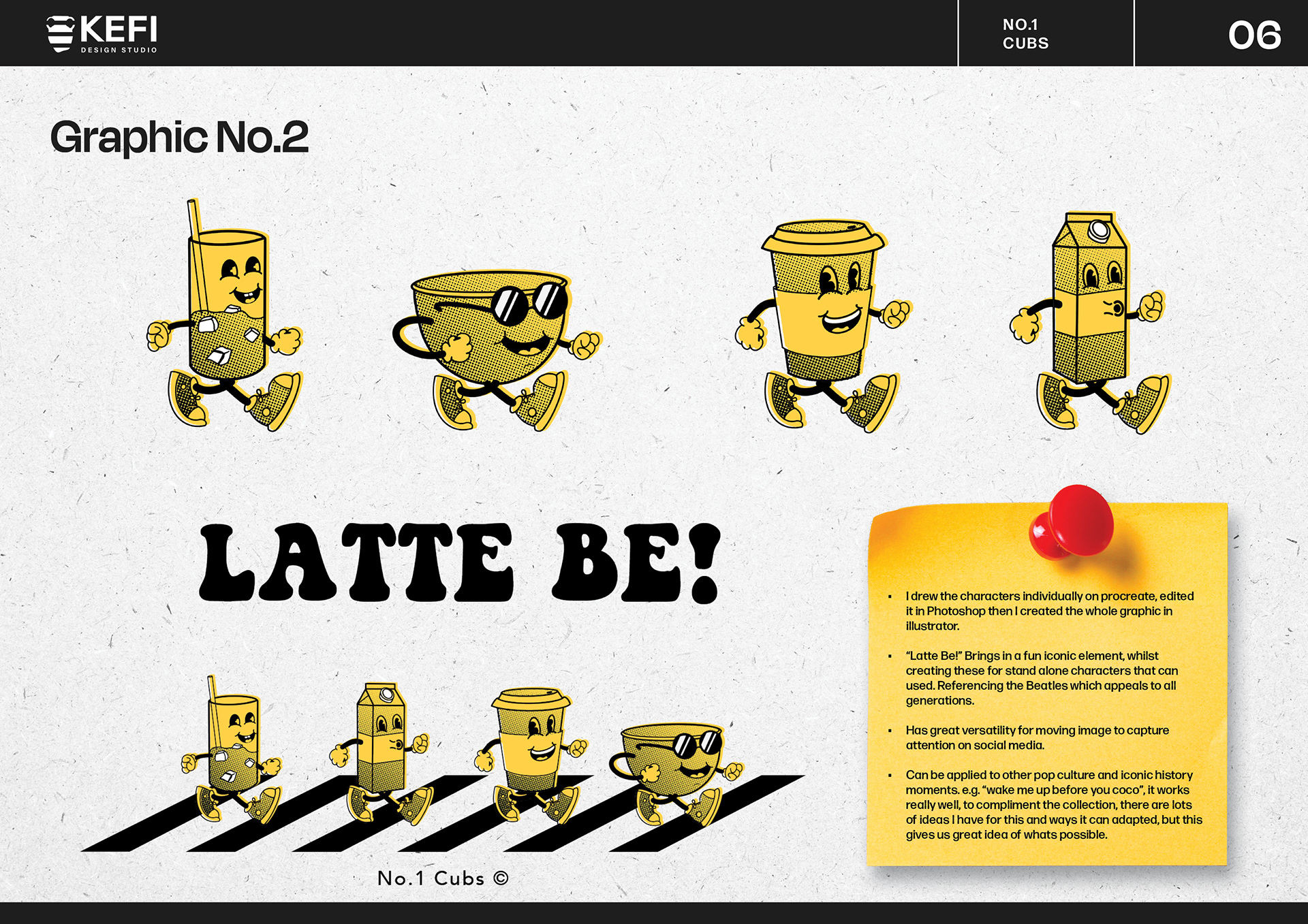Select the large iced drink glass character

pyautogui.click(x=224, y=315)
